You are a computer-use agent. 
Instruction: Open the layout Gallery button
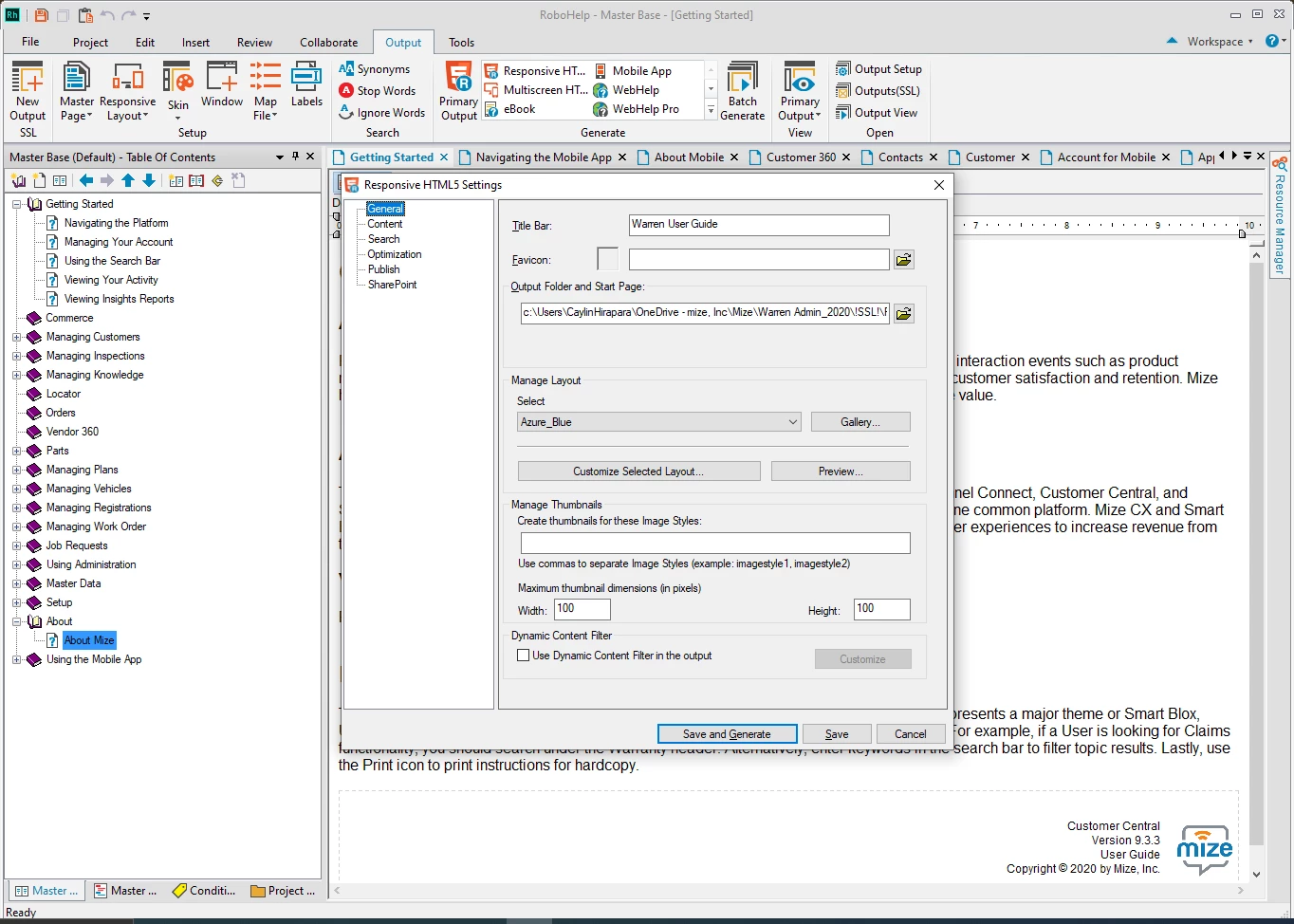[860, 422]
